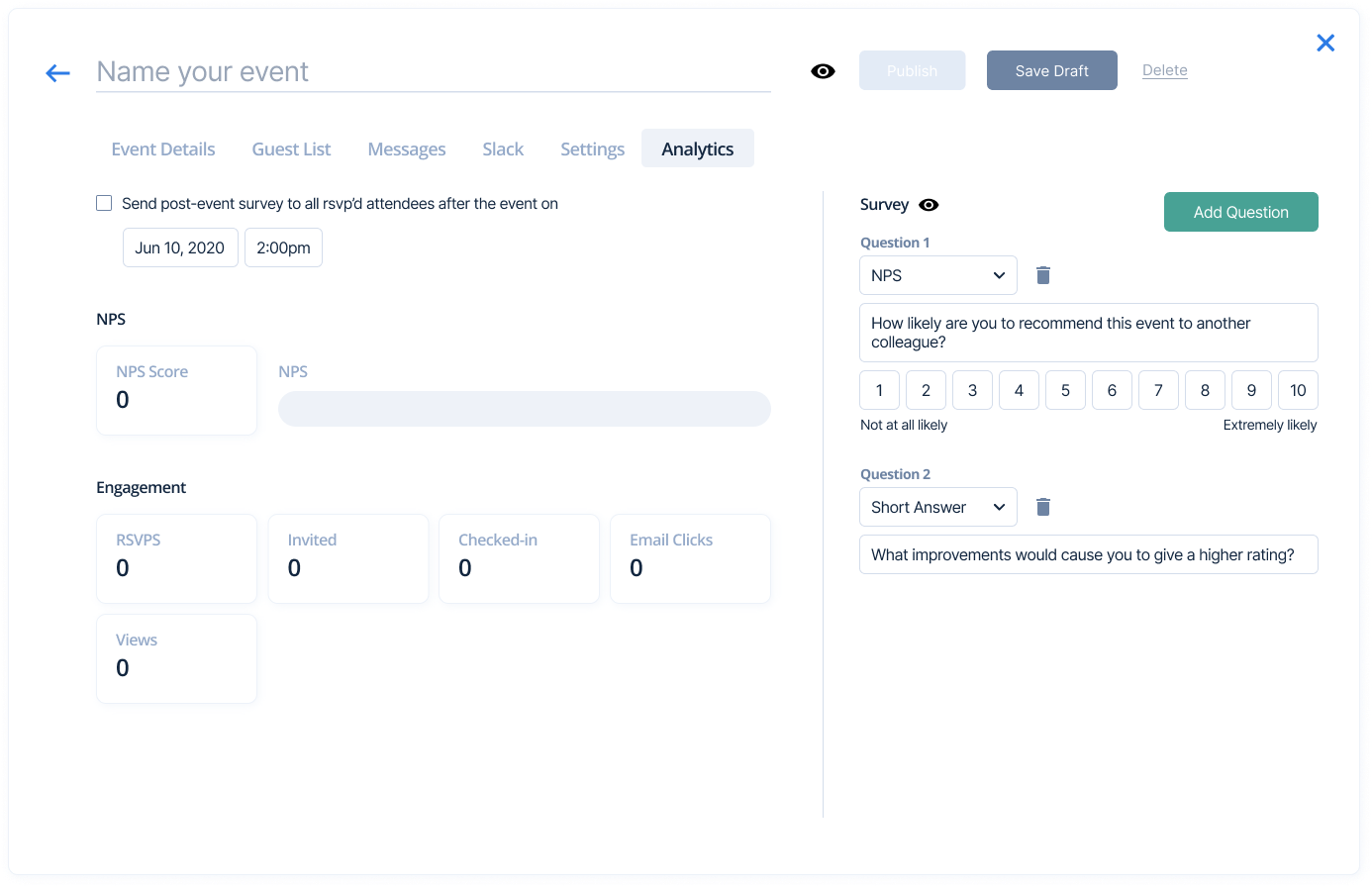Select rating 3 on the NPS scale

coord(972,390)
